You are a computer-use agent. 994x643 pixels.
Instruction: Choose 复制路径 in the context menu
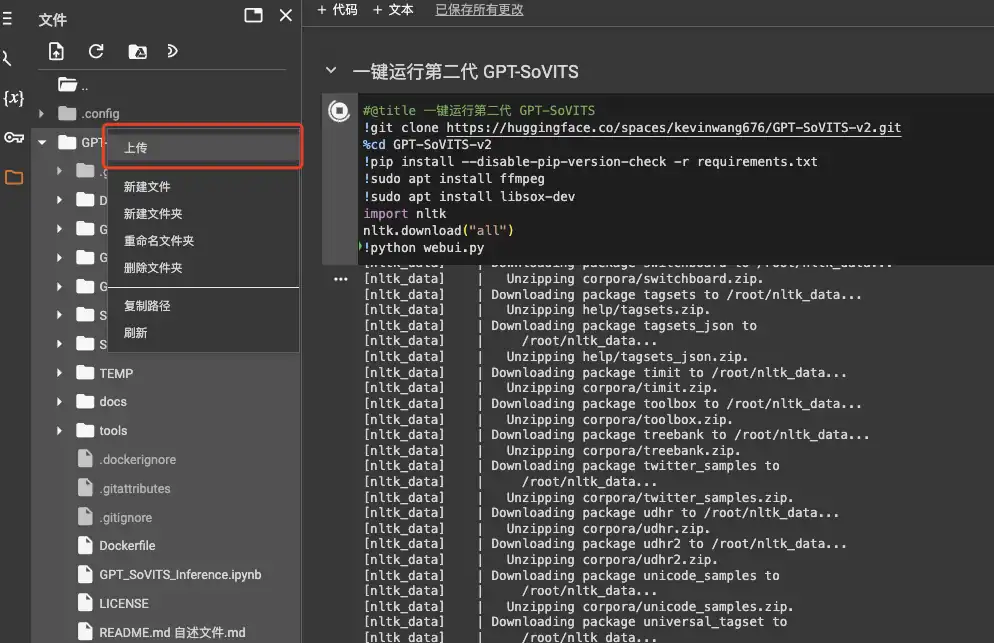[203, 306]
